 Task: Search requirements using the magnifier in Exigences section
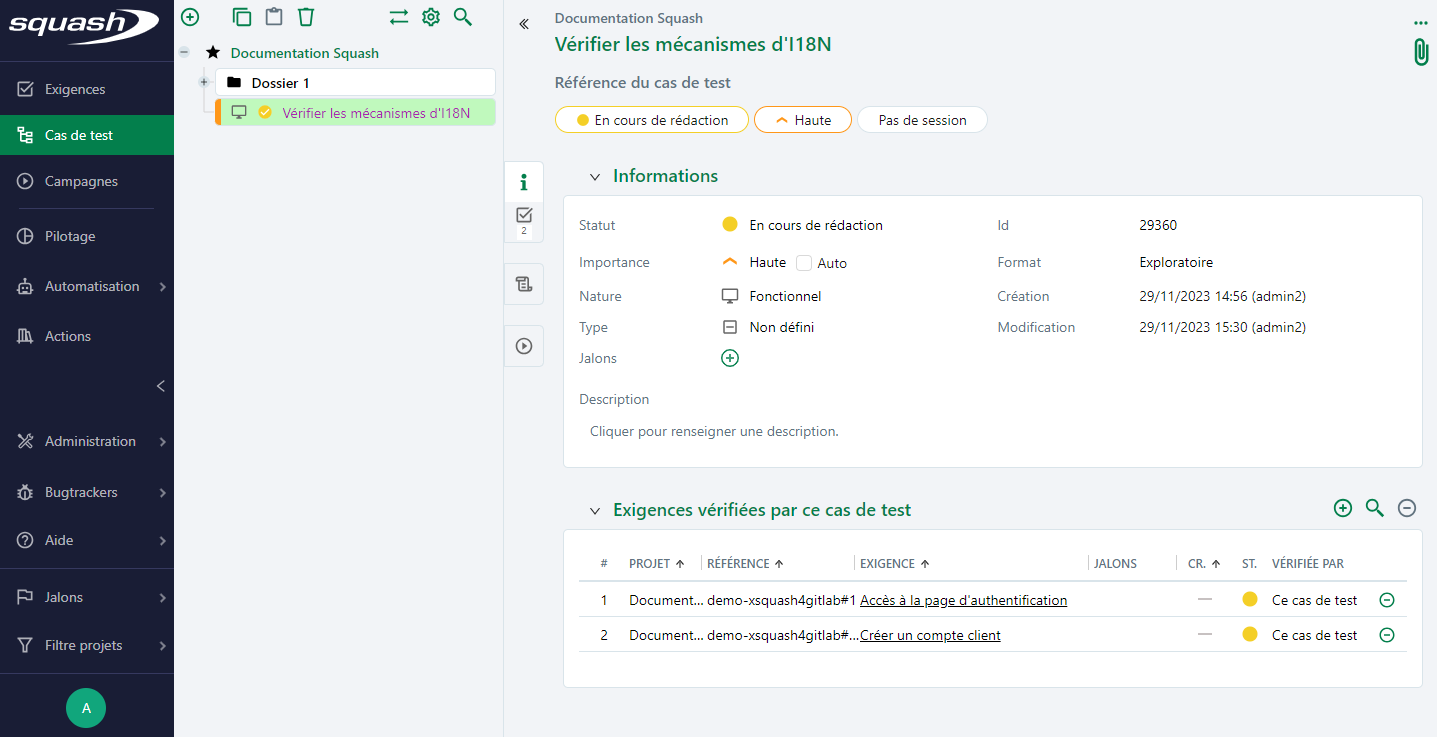[1374, 509]
